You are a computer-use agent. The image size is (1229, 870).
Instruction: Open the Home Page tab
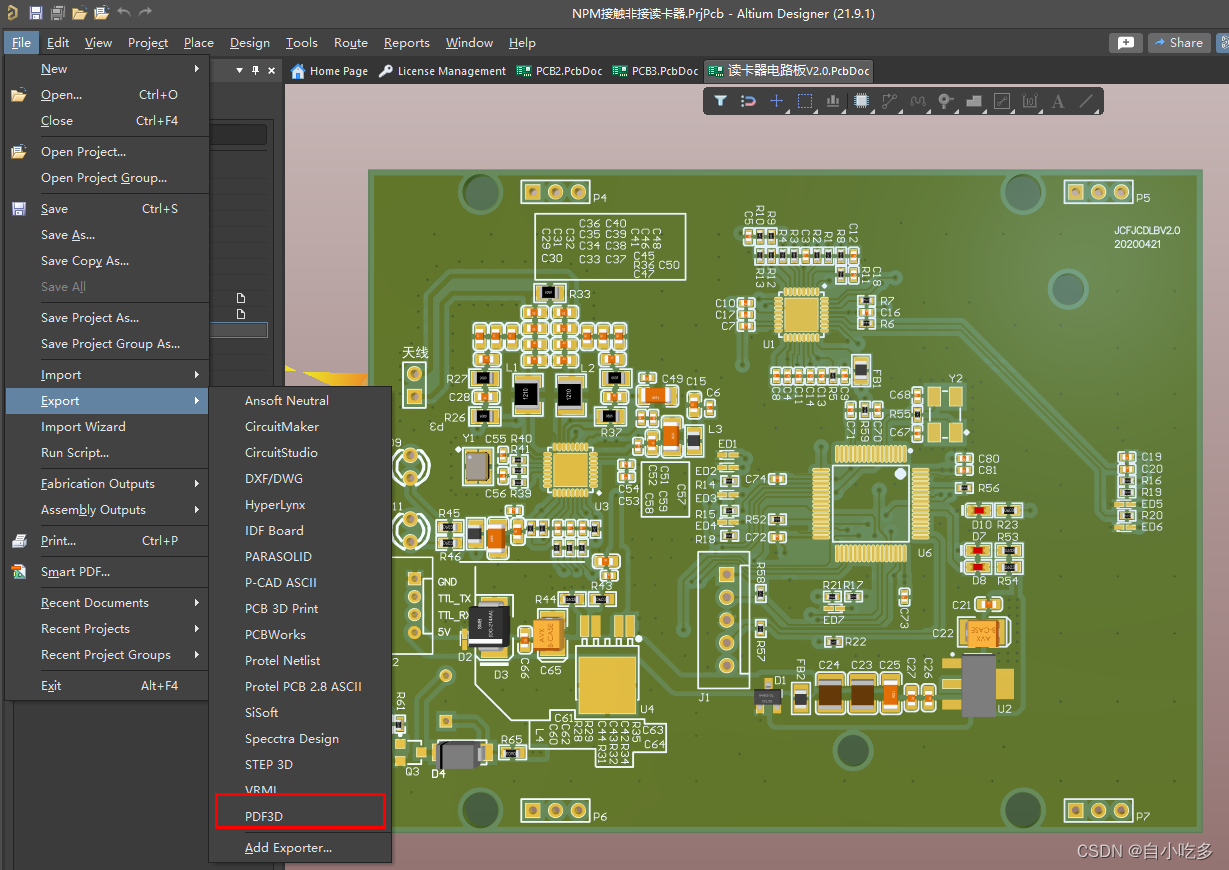[329, 71]
